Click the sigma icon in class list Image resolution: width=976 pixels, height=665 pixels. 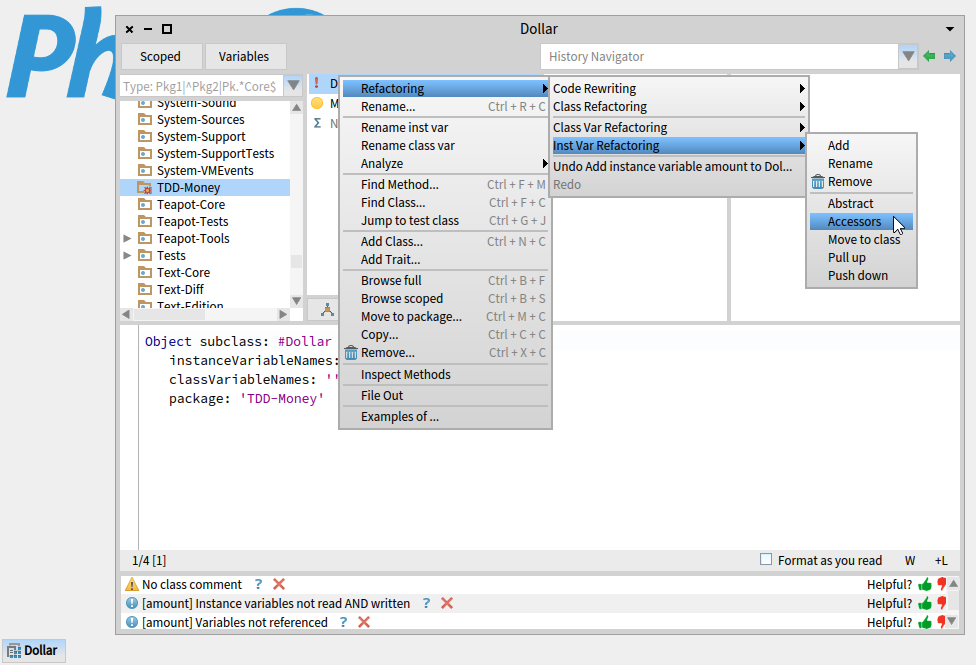317,123
